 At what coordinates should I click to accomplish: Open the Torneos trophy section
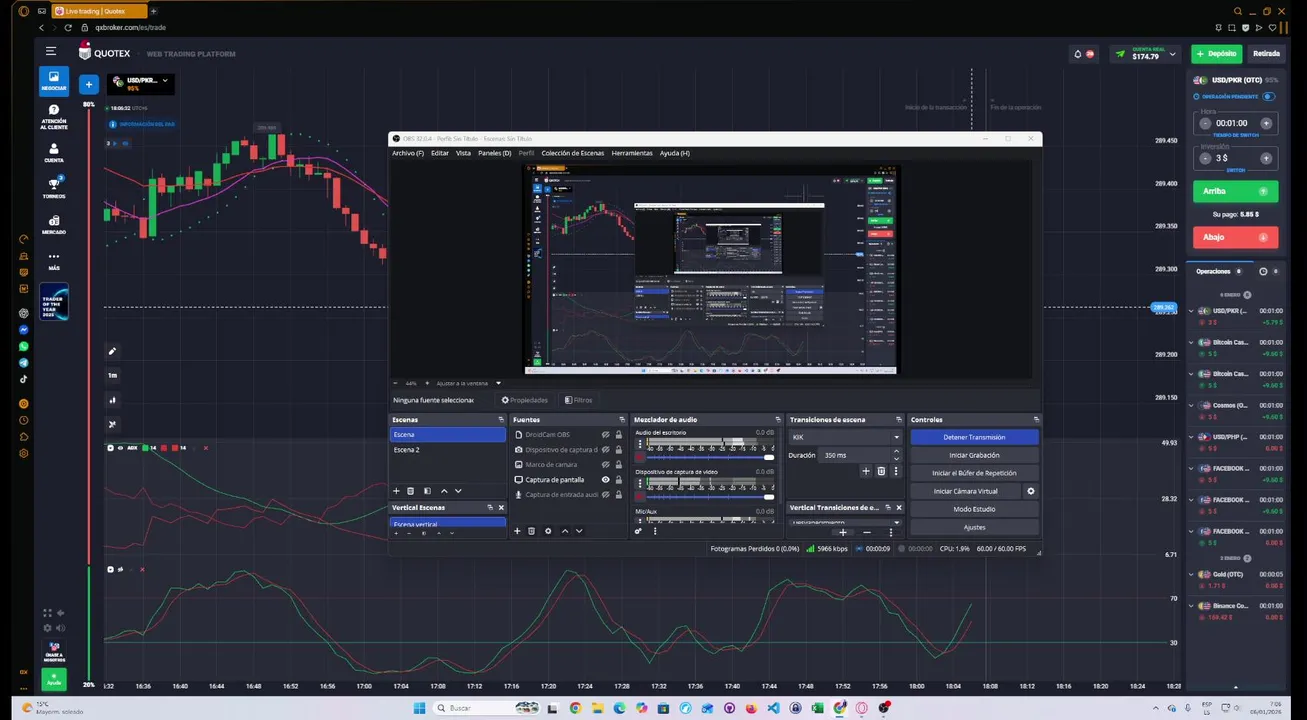point(54,188)
